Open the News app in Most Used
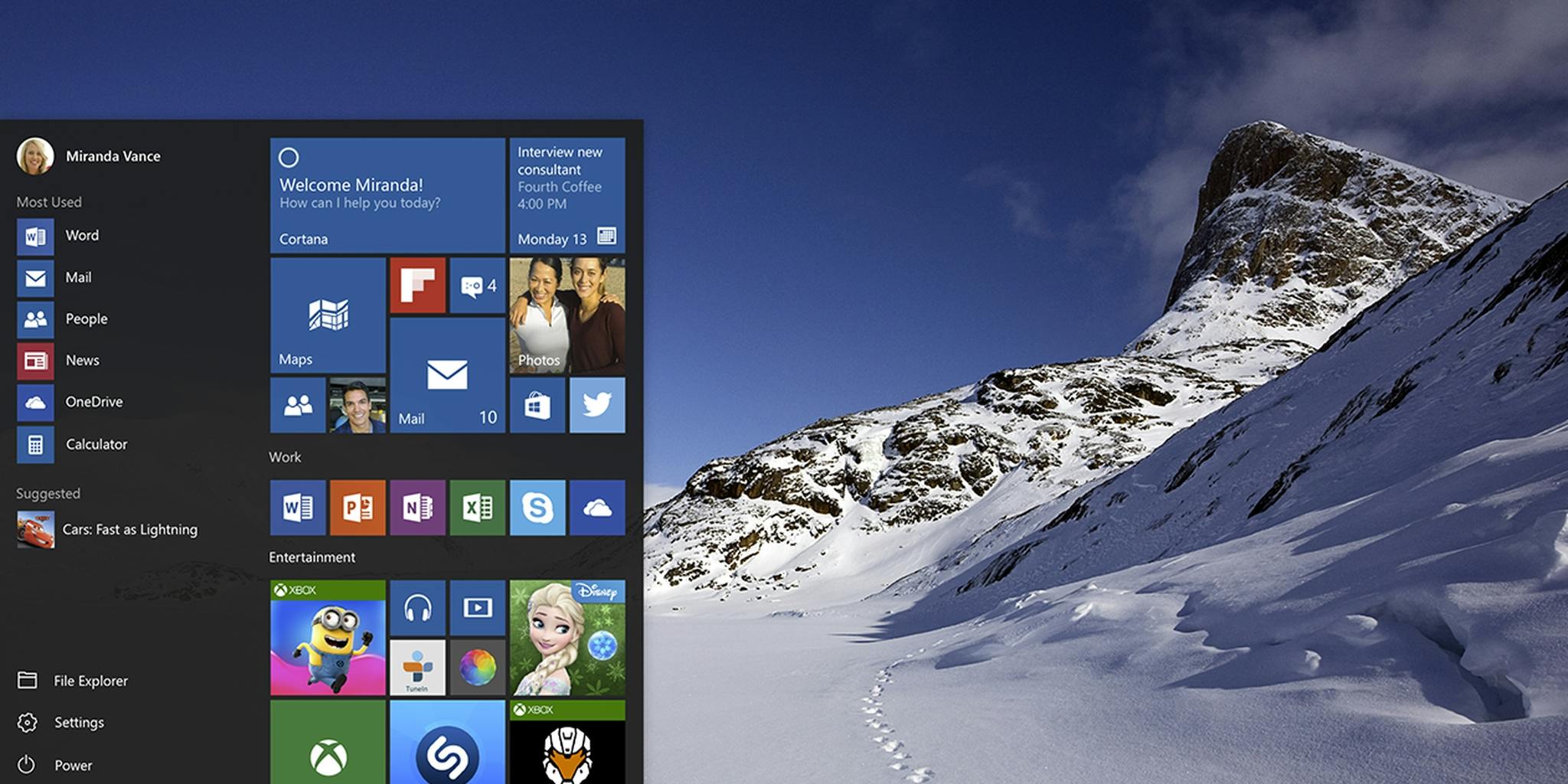 58,361
